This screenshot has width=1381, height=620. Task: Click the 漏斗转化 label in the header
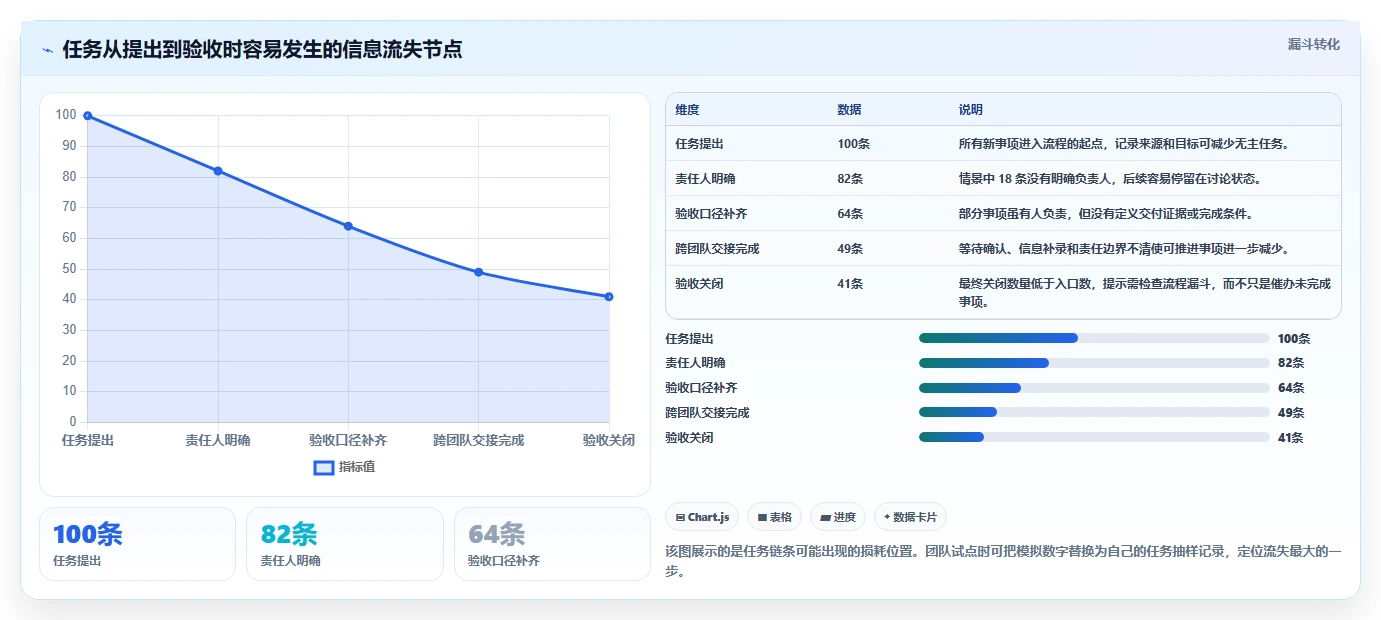(1313, 45)
